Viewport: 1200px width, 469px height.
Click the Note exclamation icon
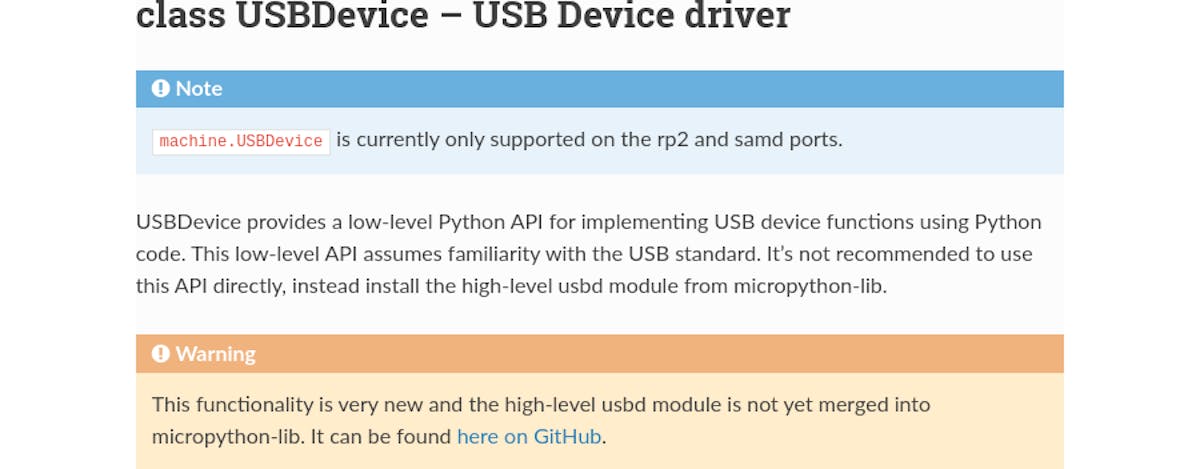pyautogui.click(x=161, y=88)
